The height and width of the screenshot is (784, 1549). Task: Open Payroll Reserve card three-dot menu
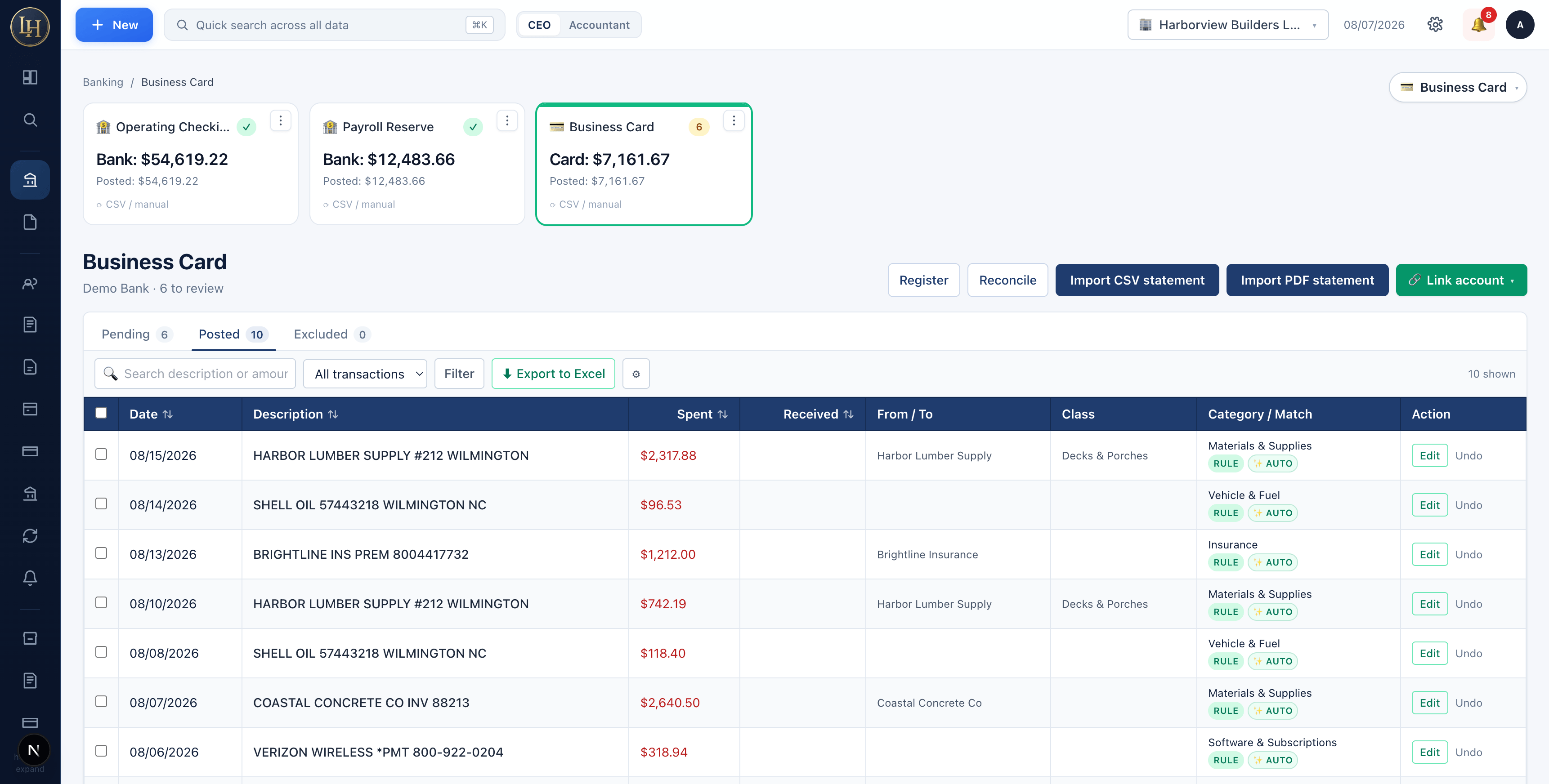(507, 121)
